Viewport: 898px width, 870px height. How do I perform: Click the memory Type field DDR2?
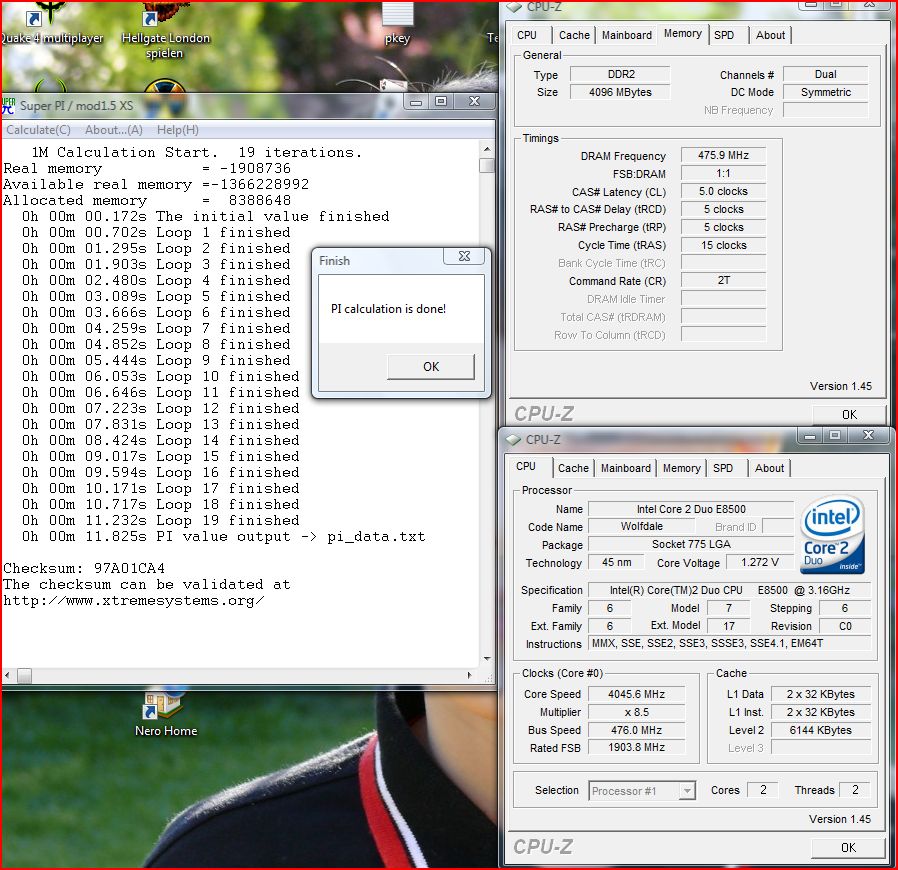point(620,74)
